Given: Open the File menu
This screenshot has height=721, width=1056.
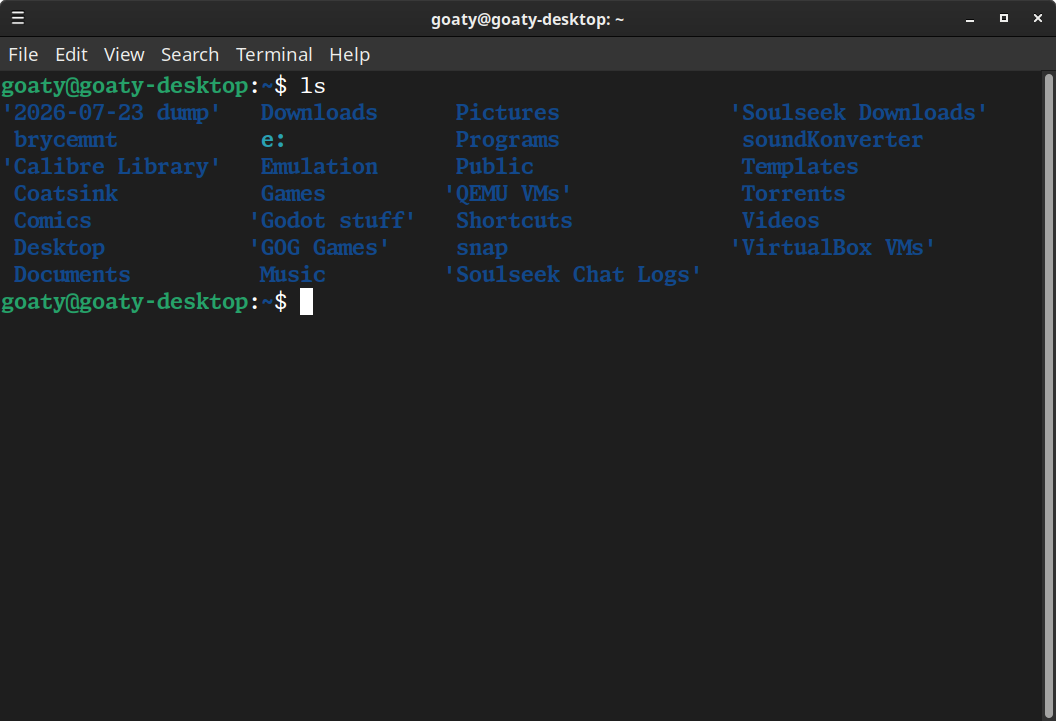Looking at the screenshot, I should point(23,55).
